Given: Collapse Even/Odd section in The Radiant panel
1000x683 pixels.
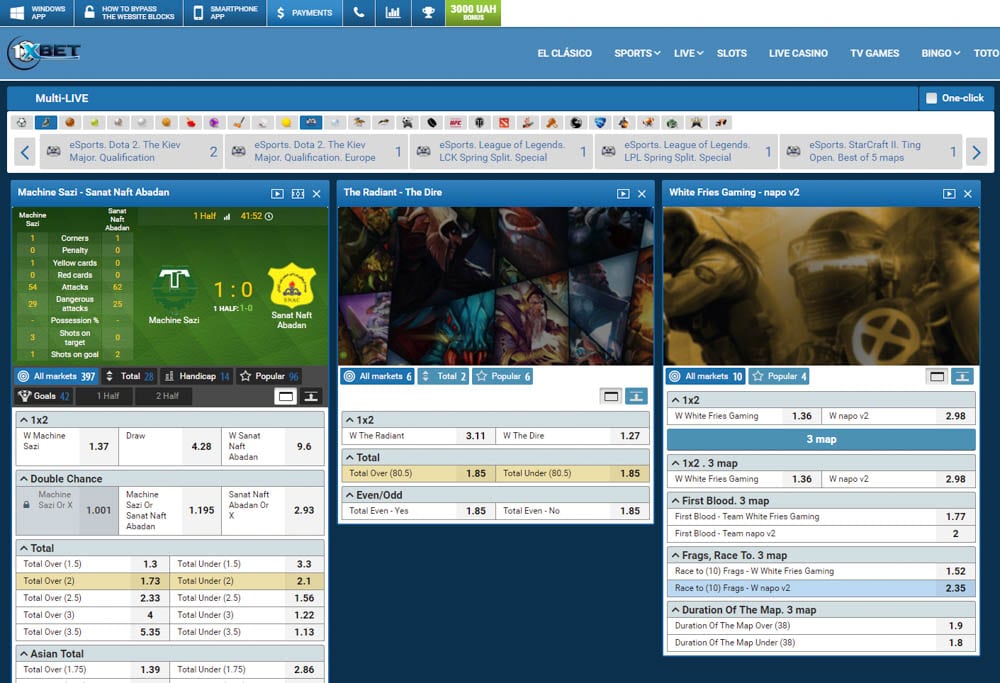Looking at the screenshot, I should point(496,495).
